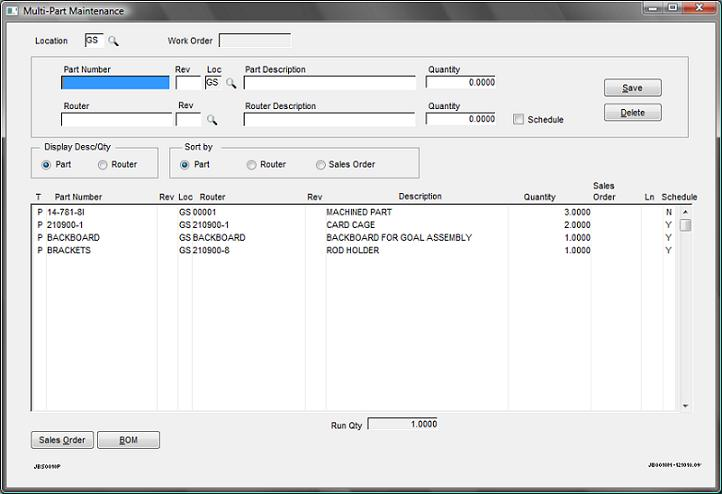
Task: Click the Run Qty field
Action: 402,424
